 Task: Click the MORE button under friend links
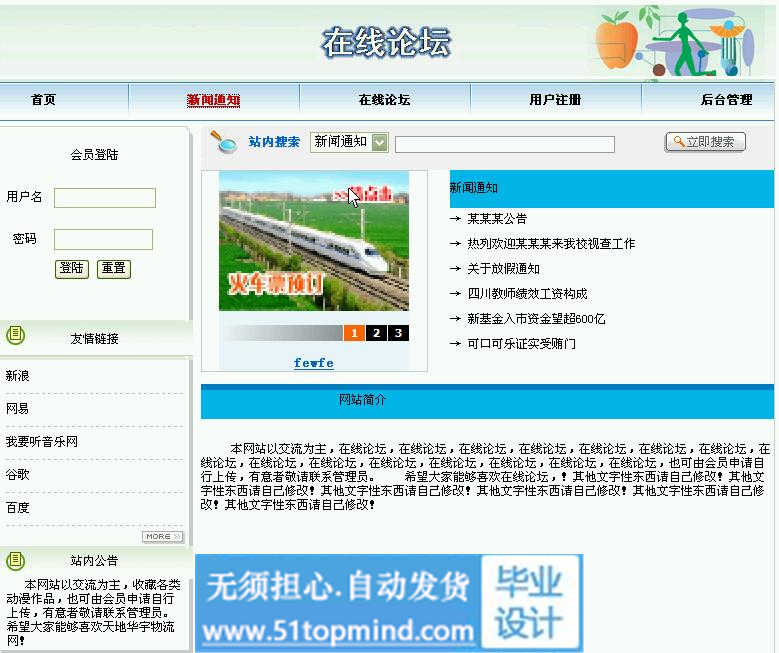pyautogui.click(x=162, y=537)
